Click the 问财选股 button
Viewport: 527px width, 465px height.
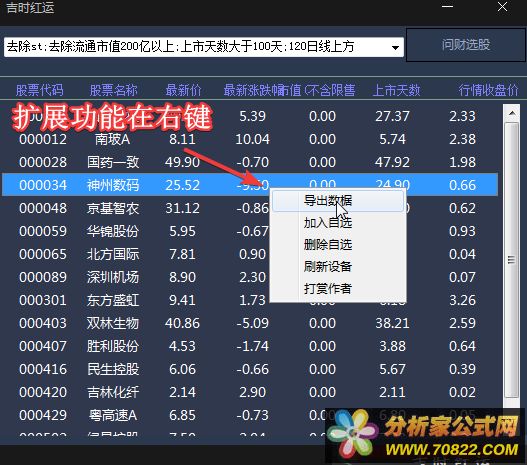(x=465, y=45)
